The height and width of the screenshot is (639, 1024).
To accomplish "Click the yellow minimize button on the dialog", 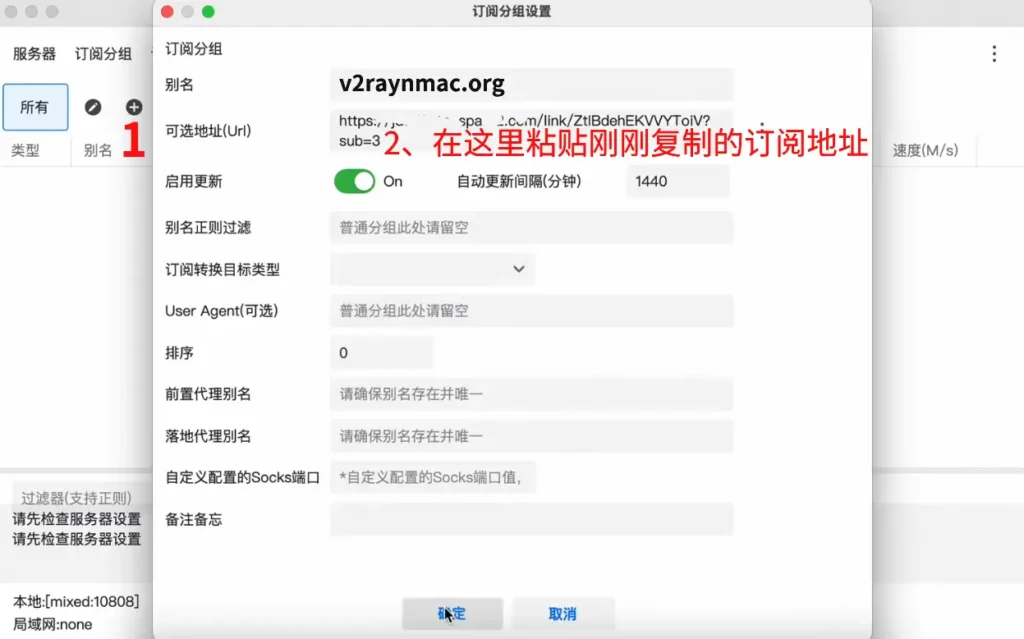I will 188,12.
